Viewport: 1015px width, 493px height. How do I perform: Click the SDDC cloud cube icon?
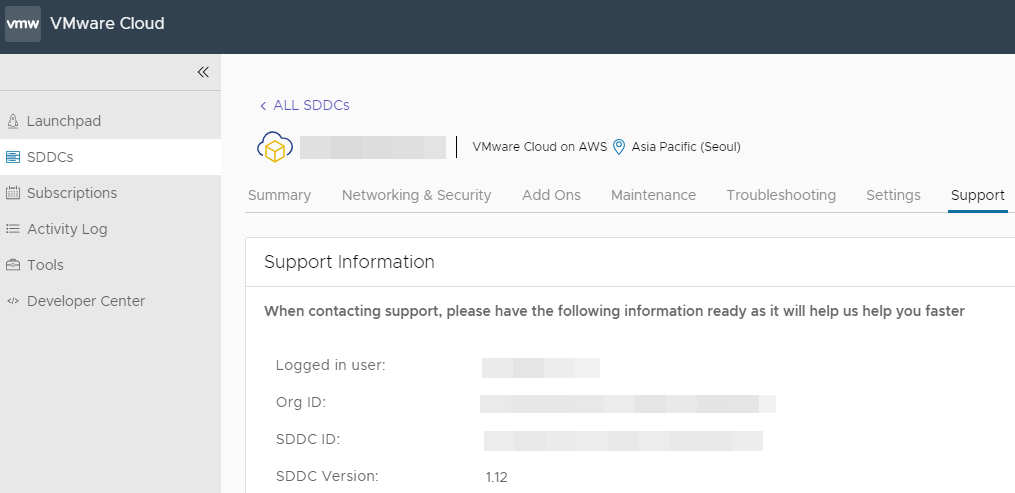274,147
